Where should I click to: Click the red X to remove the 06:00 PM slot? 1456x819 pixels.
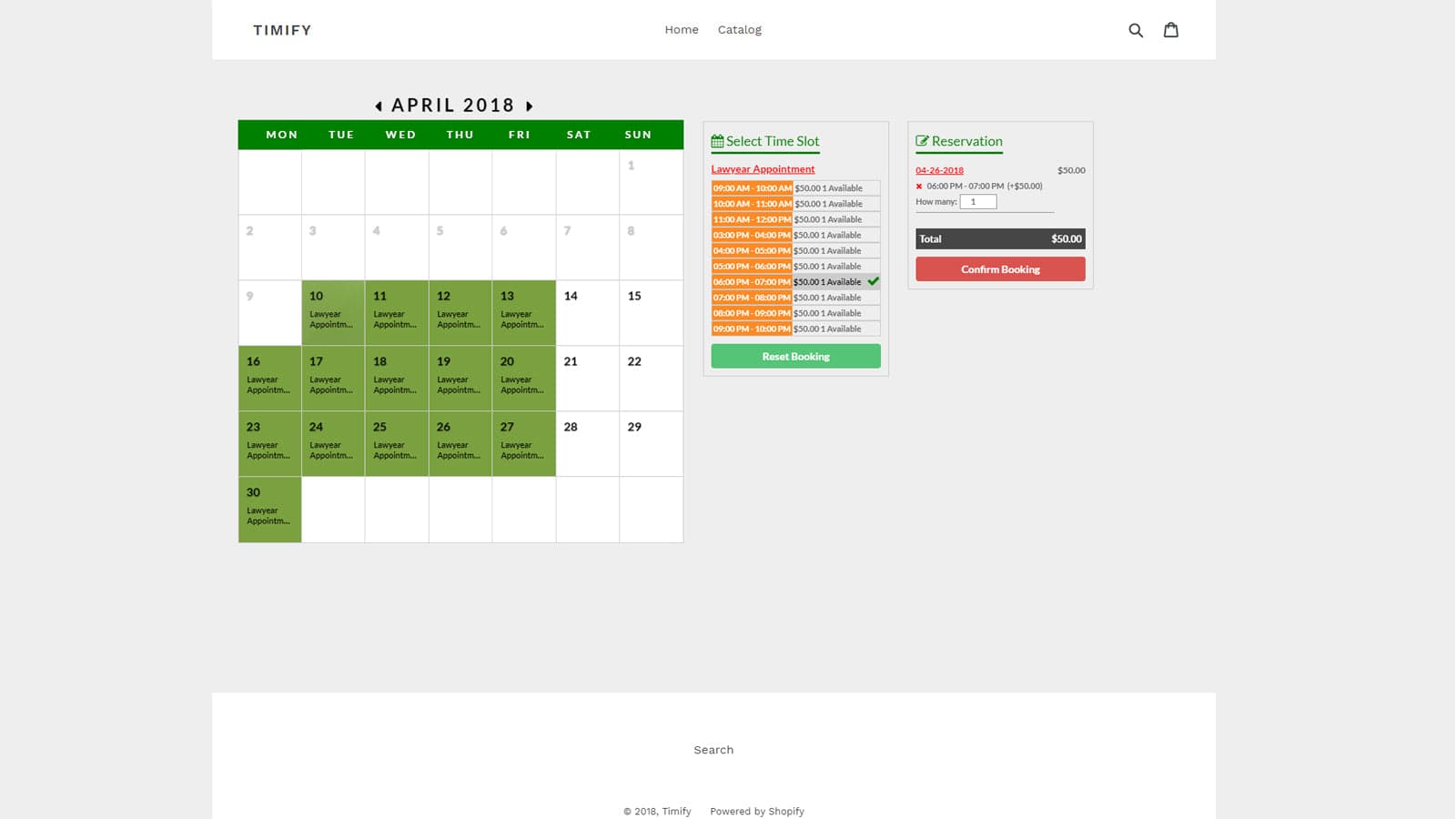tap(918, 186)
